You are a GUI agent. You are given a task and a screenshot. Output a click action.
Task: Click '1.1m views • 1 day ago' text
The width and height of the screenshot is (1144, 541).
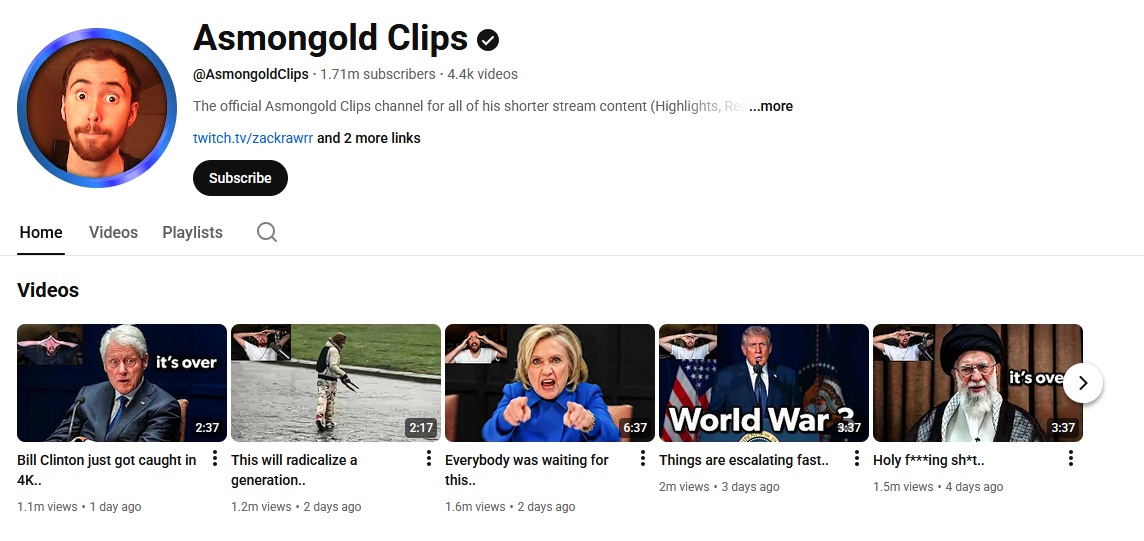click(80, 507)
